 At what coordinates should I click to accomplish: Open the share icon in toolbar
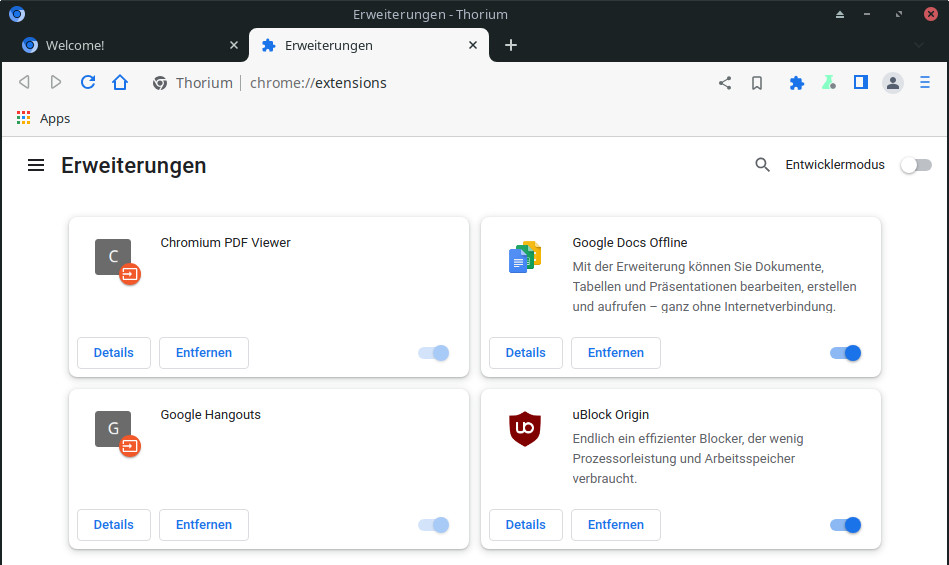tap(724, 83)
